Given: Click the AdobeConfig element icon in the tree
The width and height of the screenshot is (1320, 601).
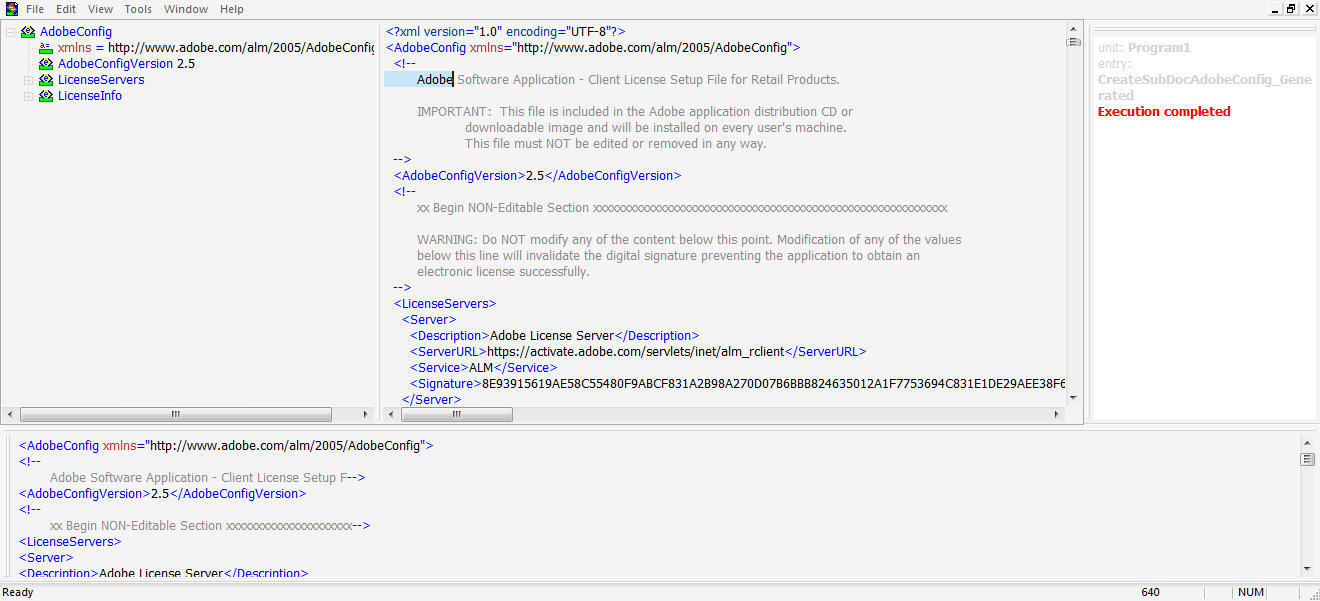Looking at the screenshot, I should coord(27,31).
